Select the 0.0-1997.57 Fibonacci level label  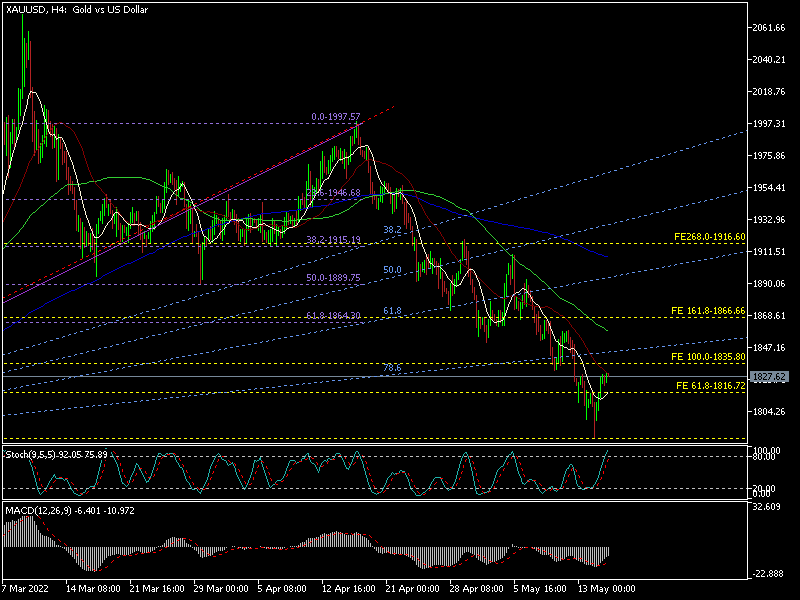coord(335,117)
